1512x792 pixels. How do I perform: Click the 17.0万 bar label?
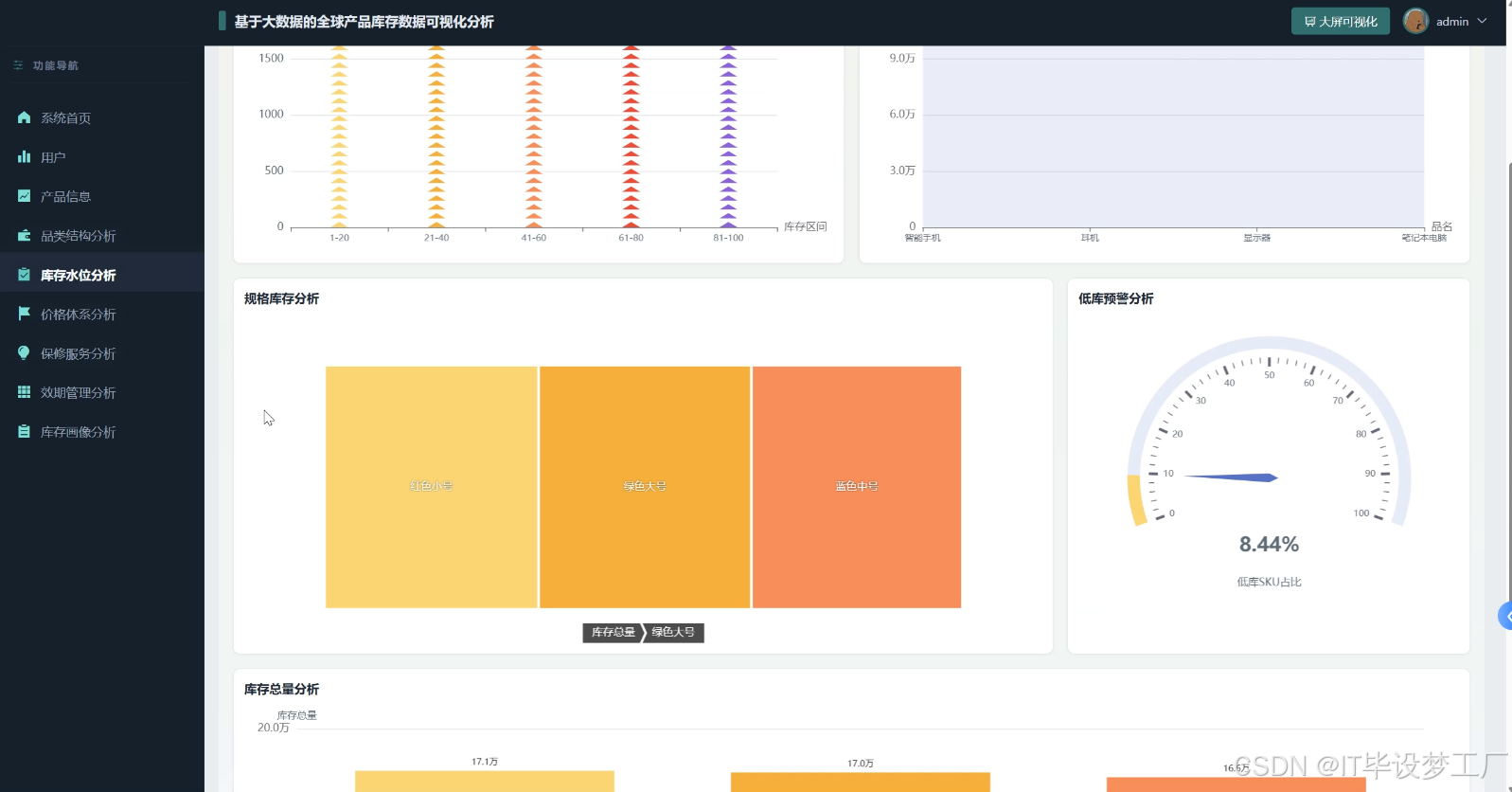[x=861, y=764]
